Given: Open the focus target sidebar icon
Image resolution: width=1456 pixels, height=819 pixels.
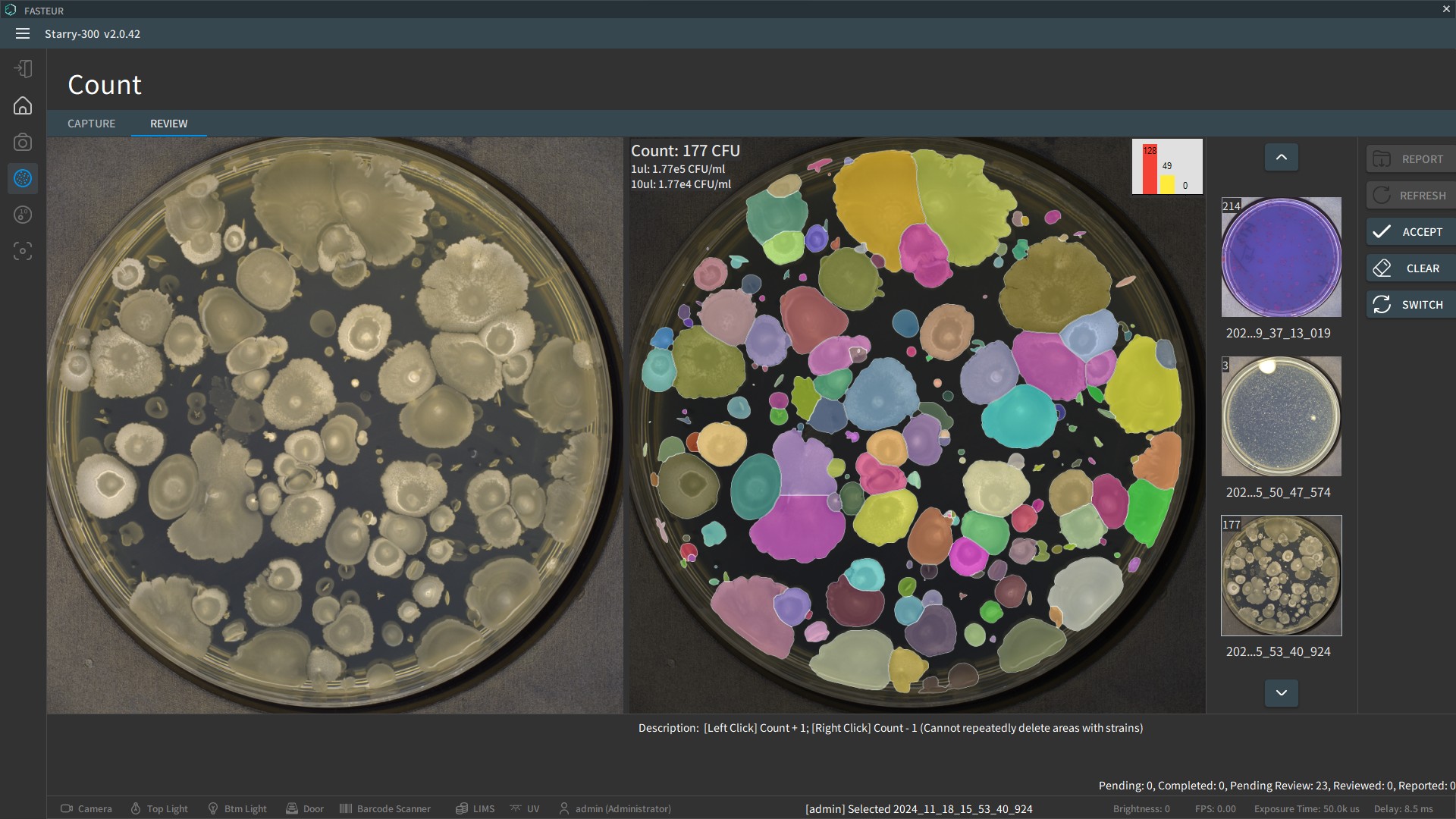Looking at the screenshot, I should pos(23,251).
